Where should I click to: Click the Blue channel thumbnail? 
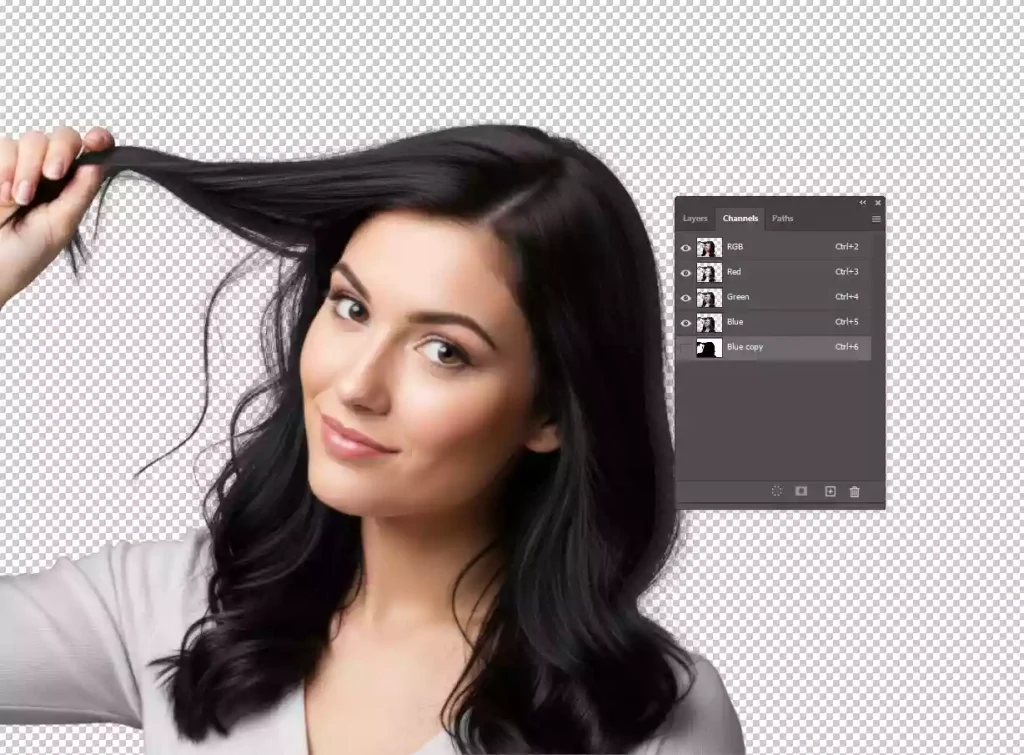pos(709,322)
